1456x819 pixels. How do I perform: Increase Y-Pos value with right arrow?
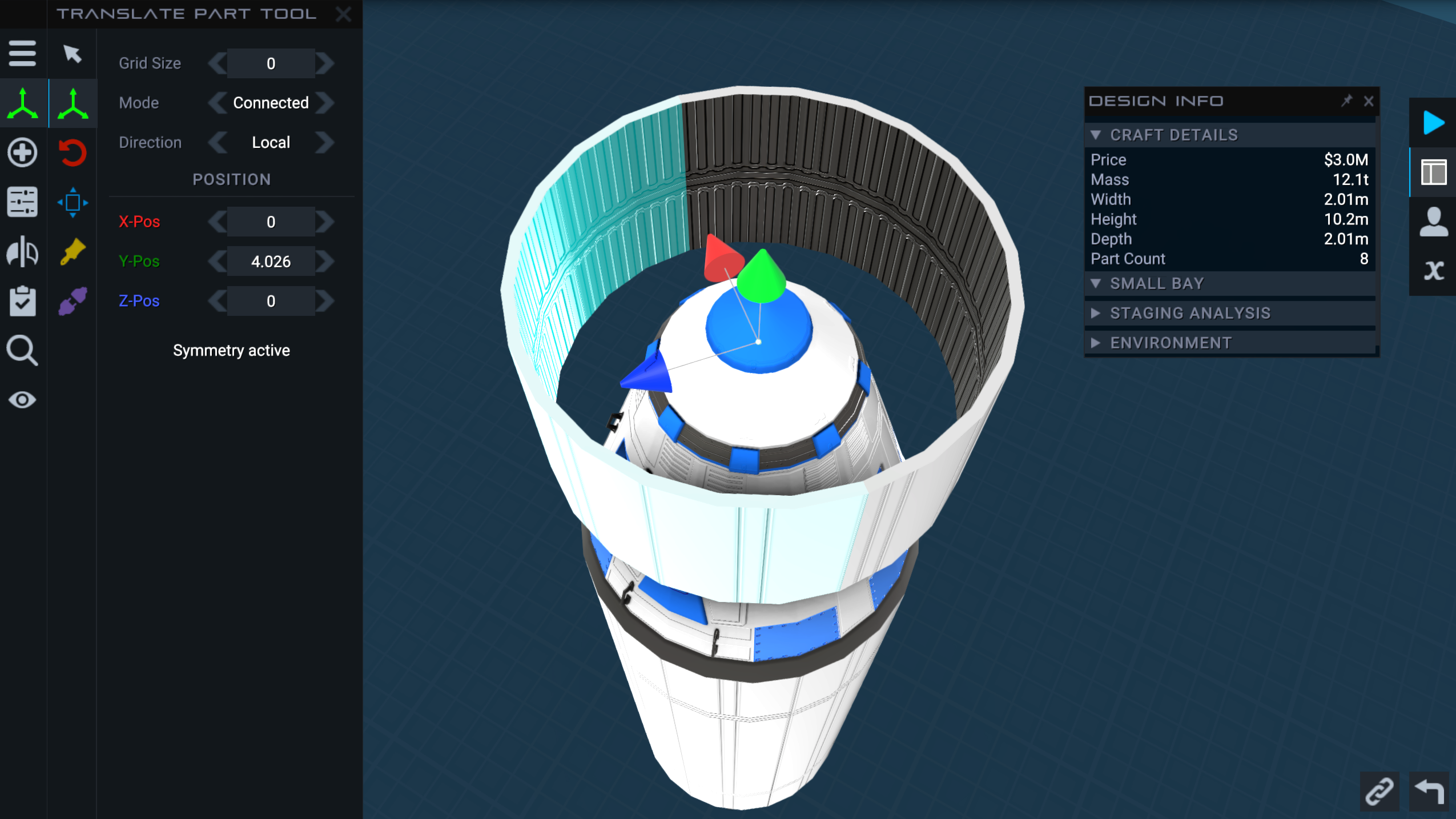[325, 262]
